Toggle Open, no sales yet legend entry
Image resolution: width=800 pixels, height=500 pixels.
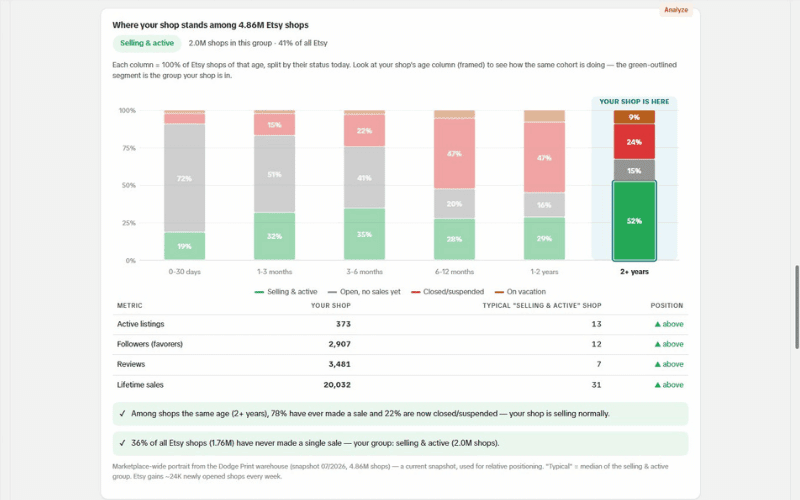364,292
